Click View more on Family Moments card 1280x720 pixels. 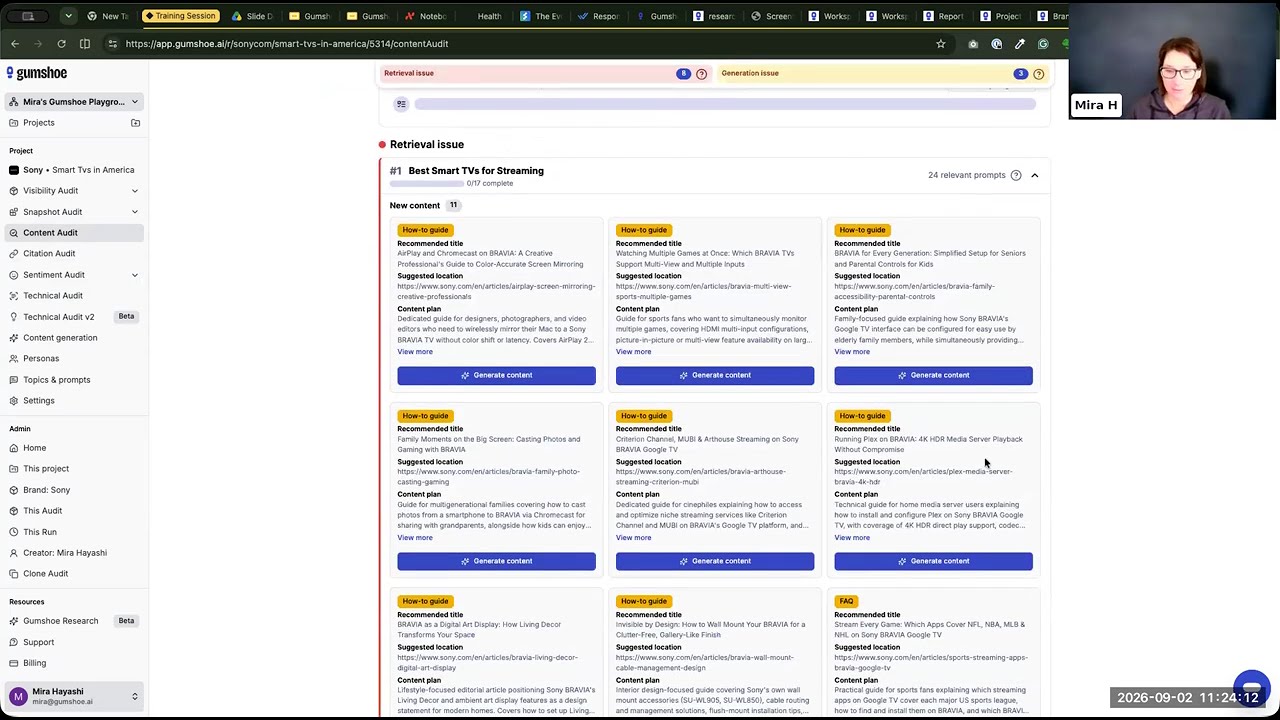coord(415,538)
